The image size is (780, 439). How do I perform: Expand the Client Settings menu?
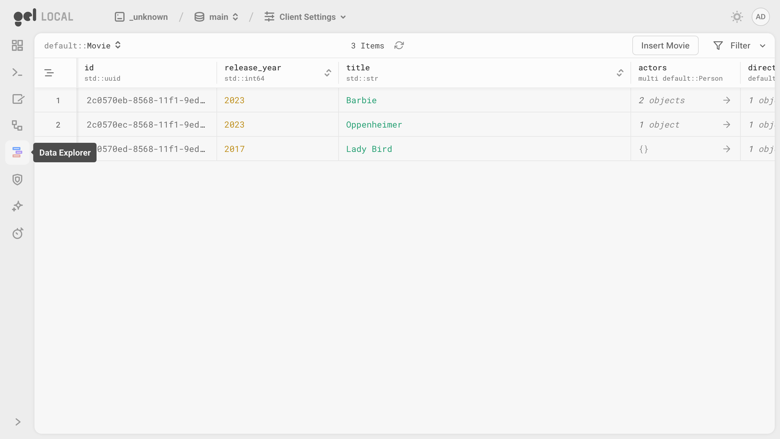(x=305, y=17)
